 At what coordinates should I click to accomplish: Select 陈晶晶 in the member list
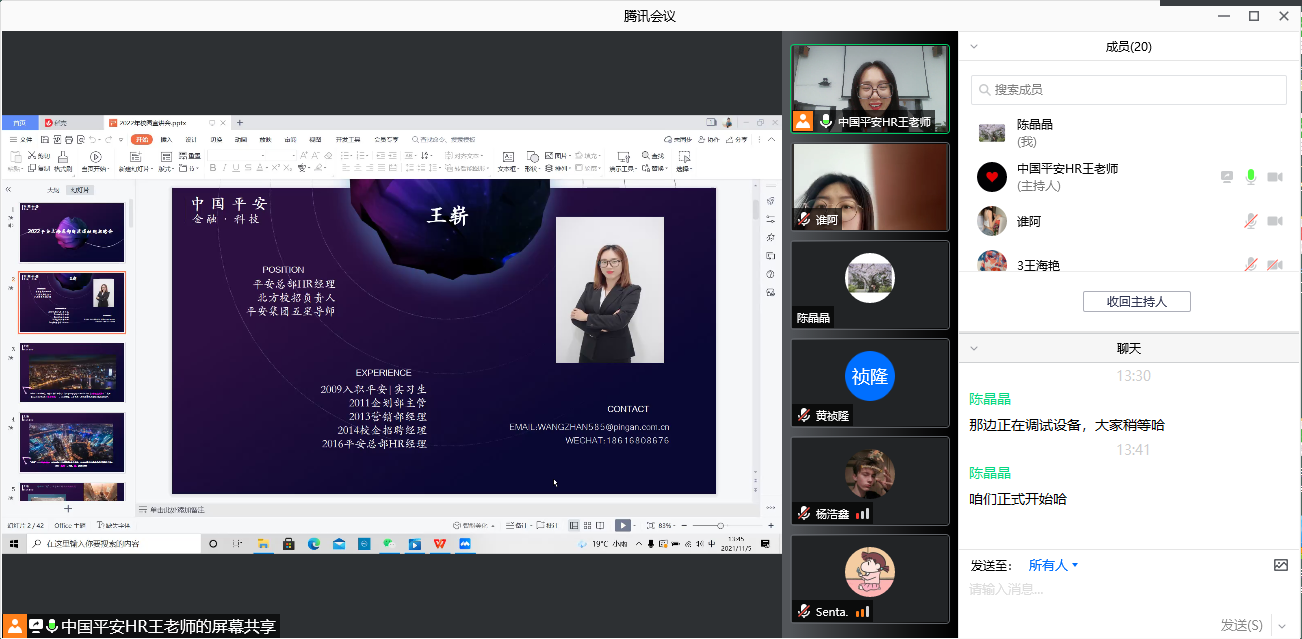point(1034,132)
